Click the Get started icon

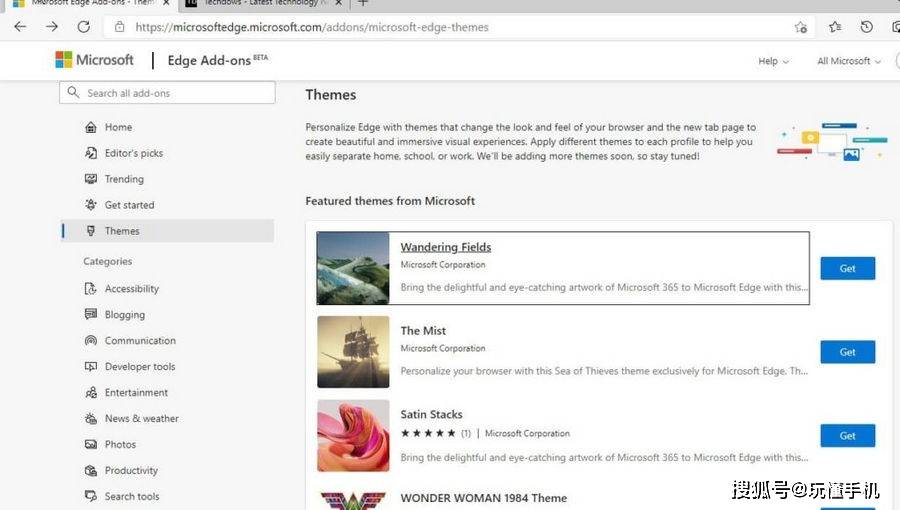[x=91, y=204]
